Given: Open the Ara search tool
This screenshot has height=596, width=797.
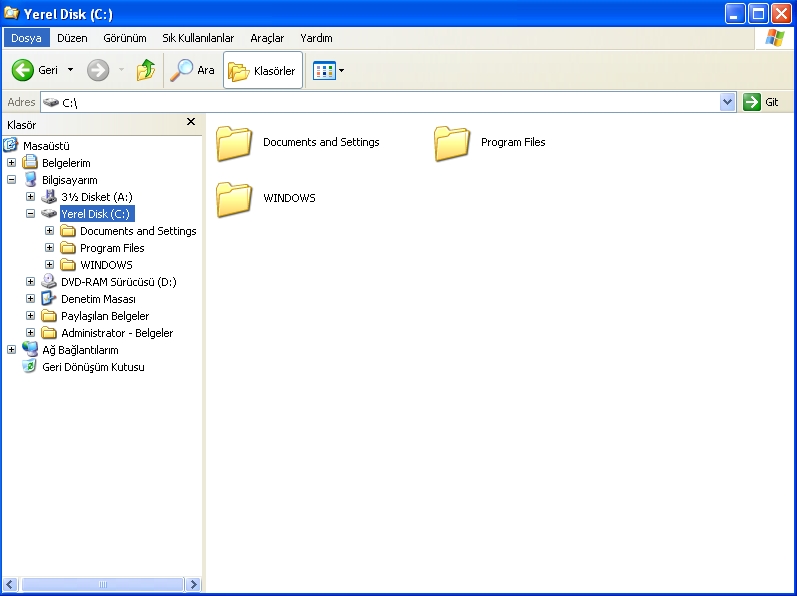Looking at the screenshot, I should click(x=192, y=70).
